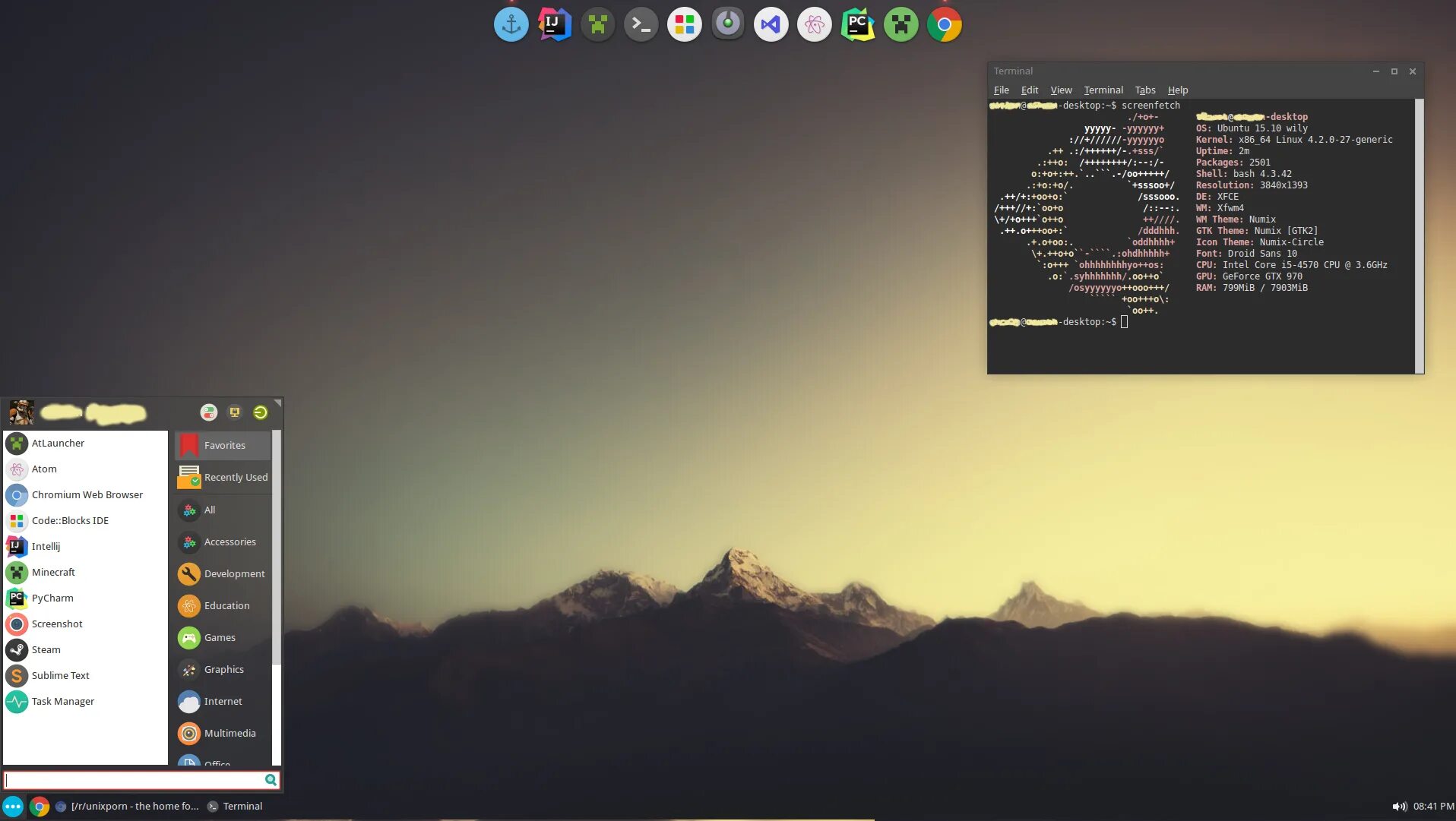The image size is (1456, 821).
Task: Launch Minecraft from the top dock
Action: 901,25
